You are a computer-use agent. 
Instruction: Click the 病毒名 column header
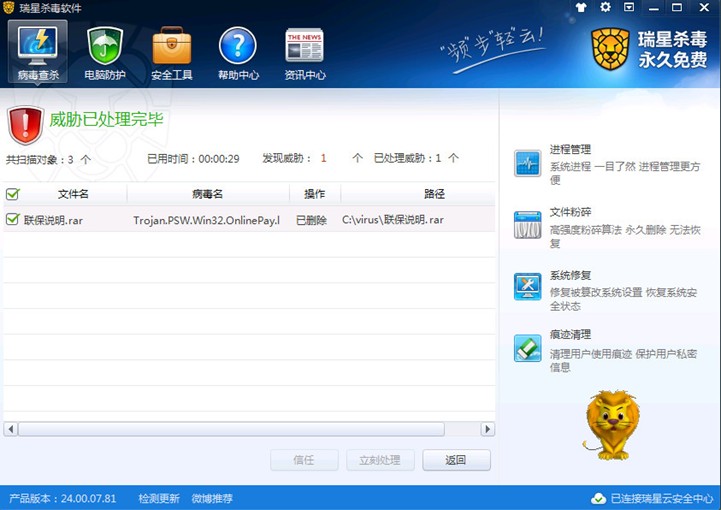(207, 194)
